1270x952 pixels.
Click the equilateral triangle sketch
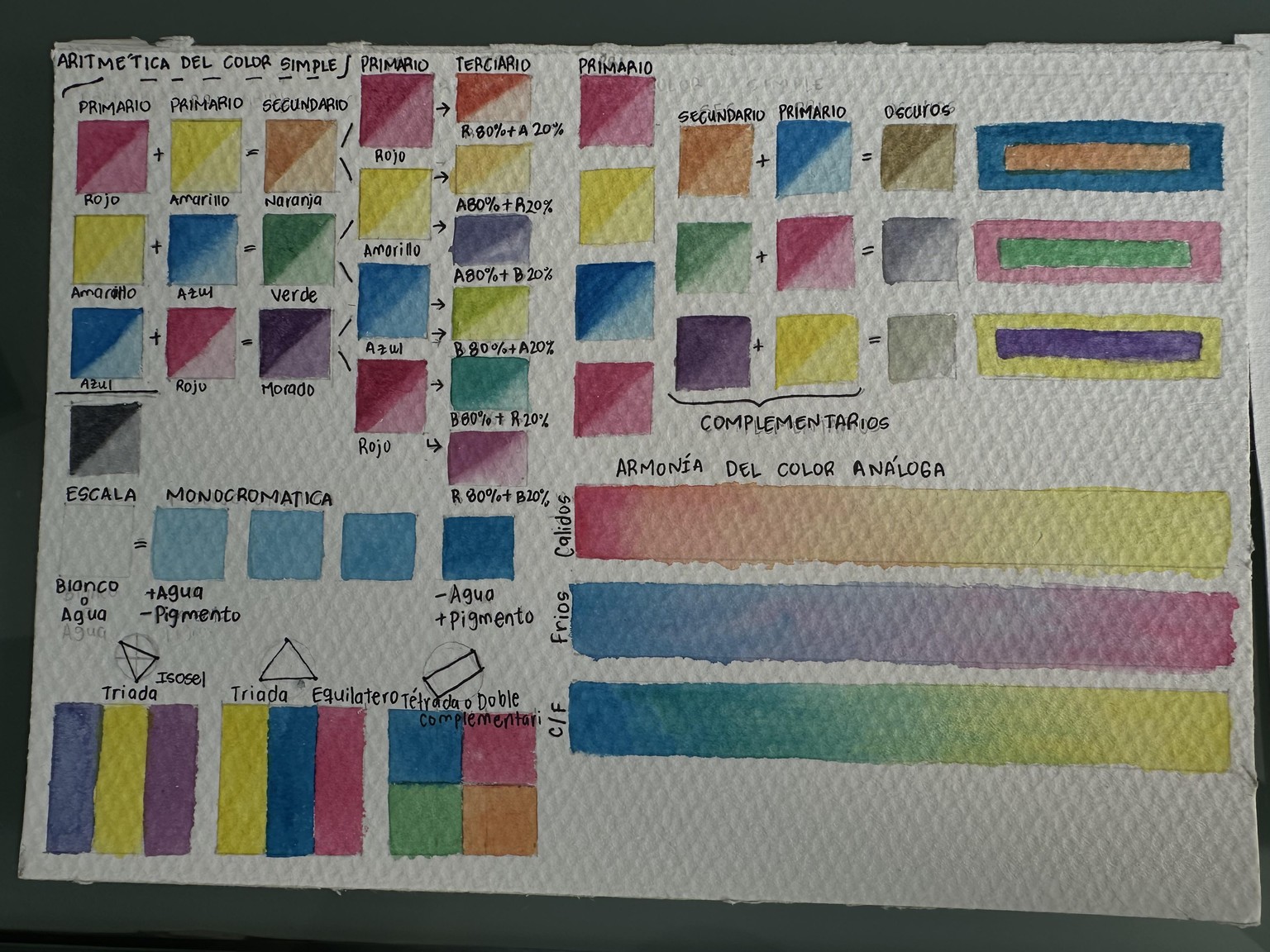coord(287,661)
